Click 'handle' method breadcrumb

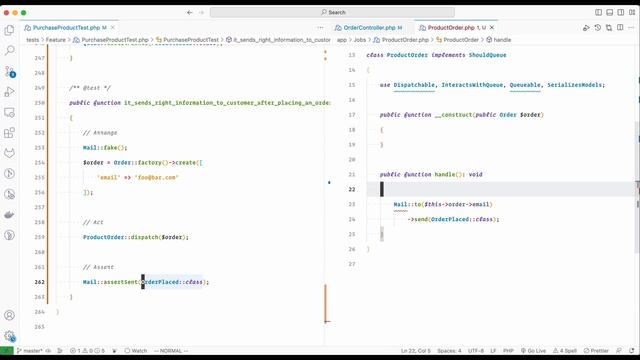tap(498, 40)
